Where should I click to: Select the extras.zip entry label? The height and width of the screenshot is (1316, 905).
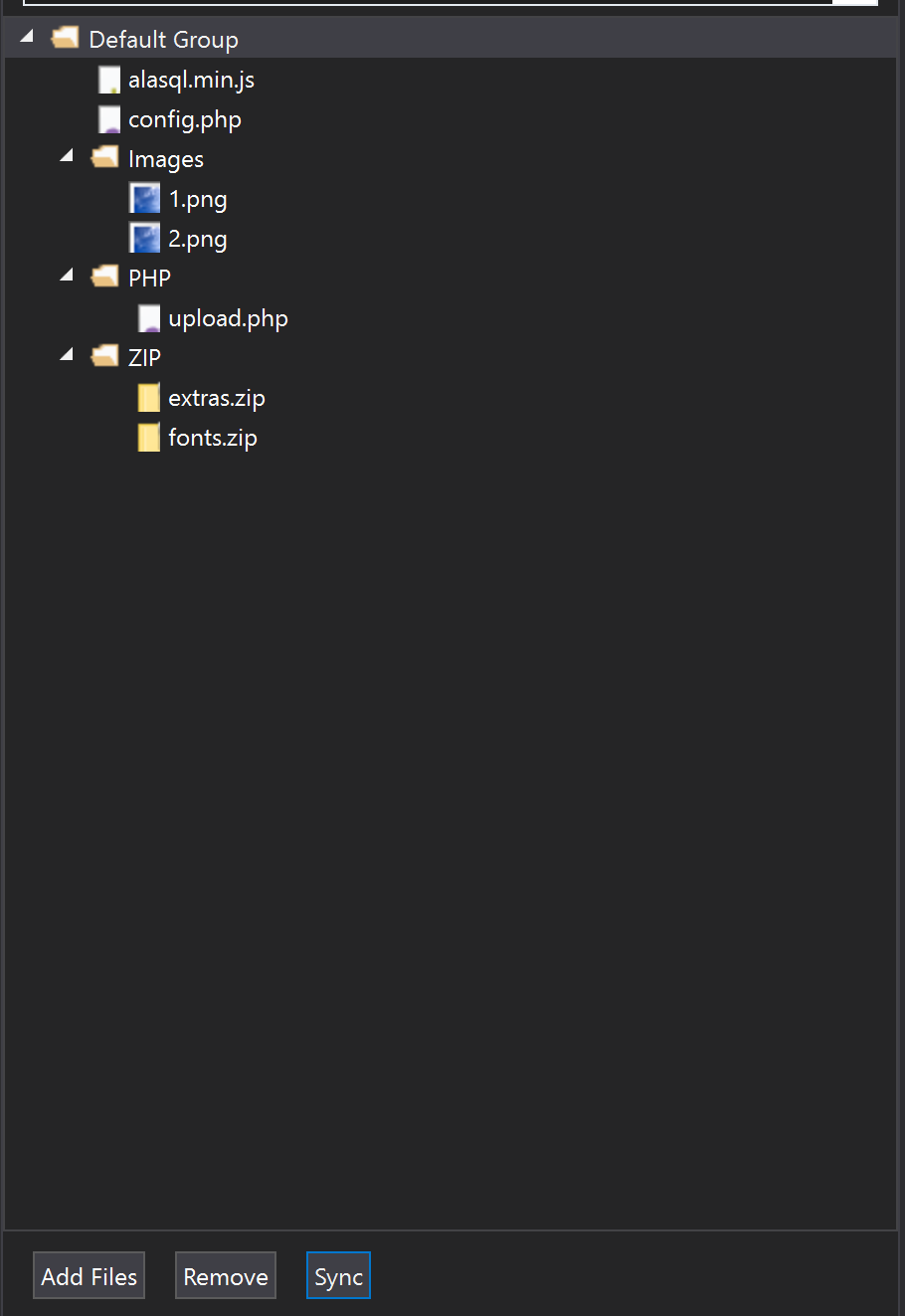(x=217, y=398)
